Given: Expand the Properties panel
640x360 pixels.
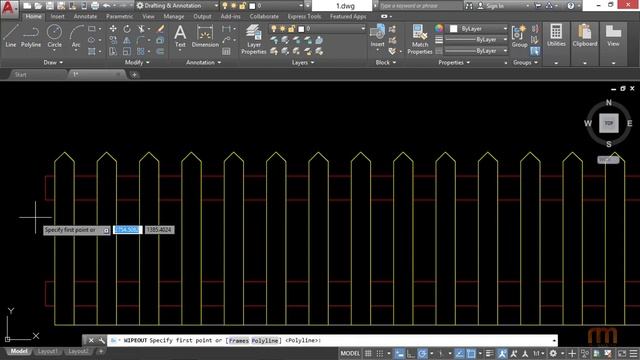Looking at the screenshot, I should click(454, 62).
